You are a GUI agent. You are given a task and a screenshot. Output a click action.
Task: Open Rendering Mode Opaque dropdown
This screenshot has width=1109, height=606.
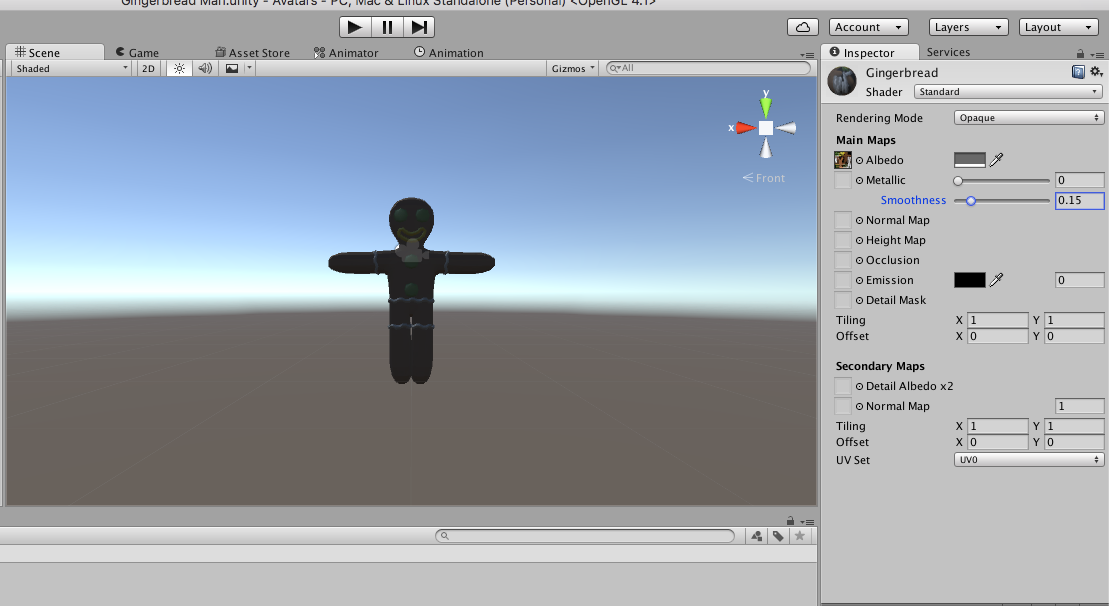coord(1028,118)
